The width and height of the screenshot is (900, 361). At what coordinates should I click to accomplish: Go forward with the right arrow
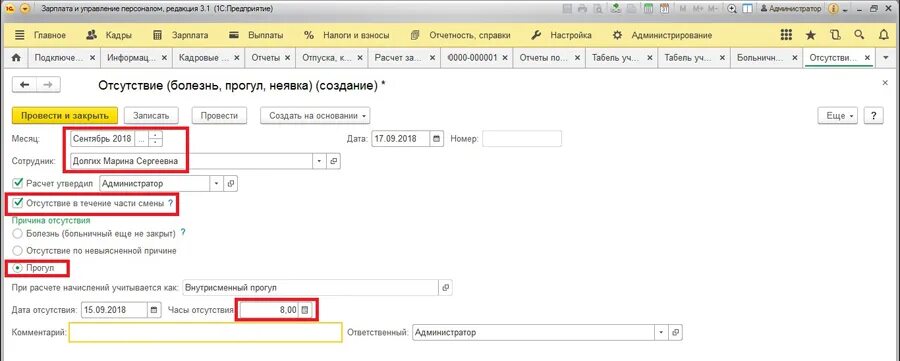click(x=48, y=84)
